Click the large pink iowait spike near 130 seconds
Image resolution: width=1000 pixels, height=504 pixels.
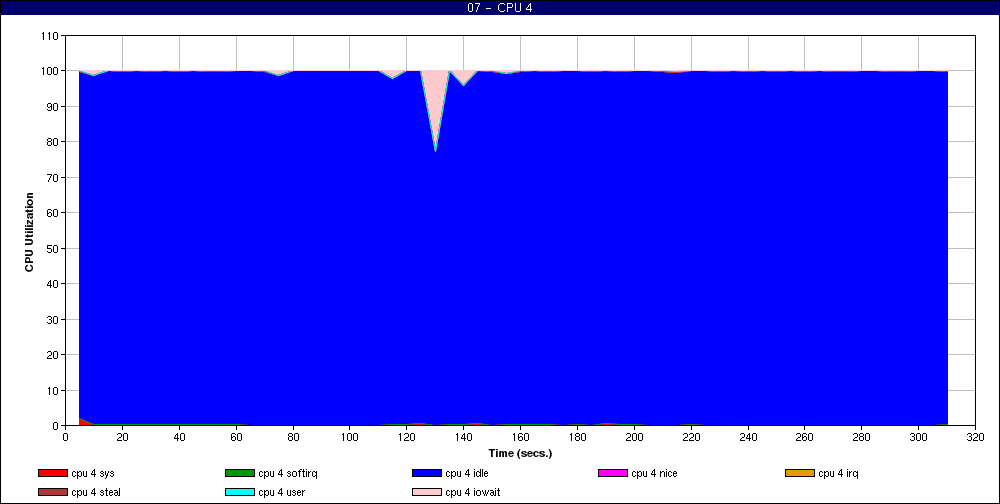coord(436,102)
